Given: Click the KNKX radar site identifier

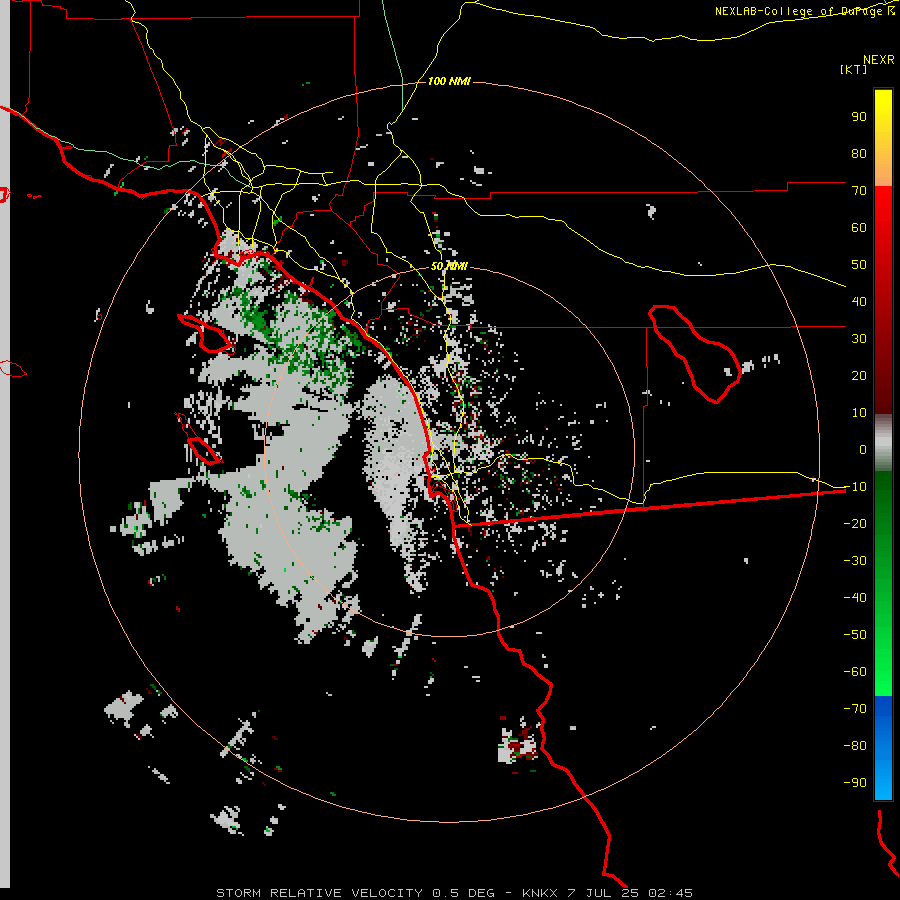Looking at the screenshot, I should 540,893.
